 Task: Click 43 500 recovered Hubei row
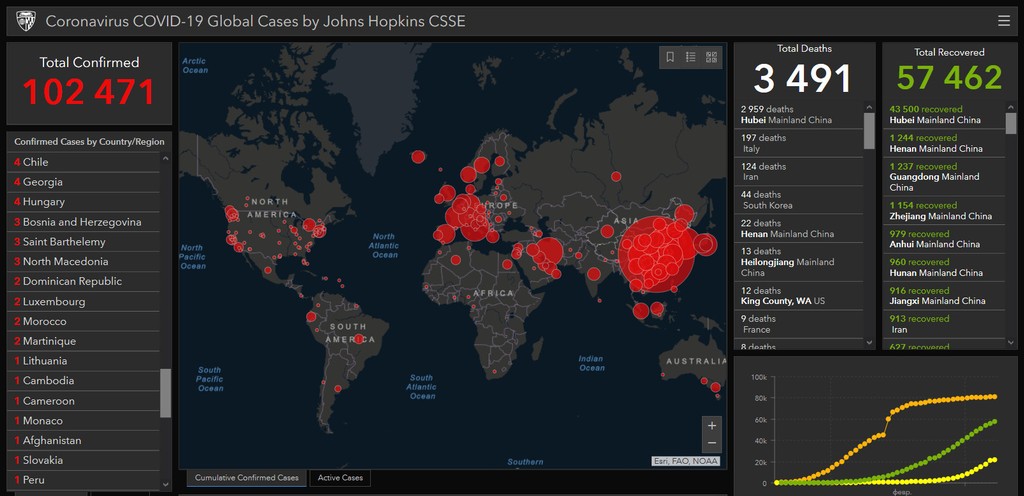click(944, 114)
